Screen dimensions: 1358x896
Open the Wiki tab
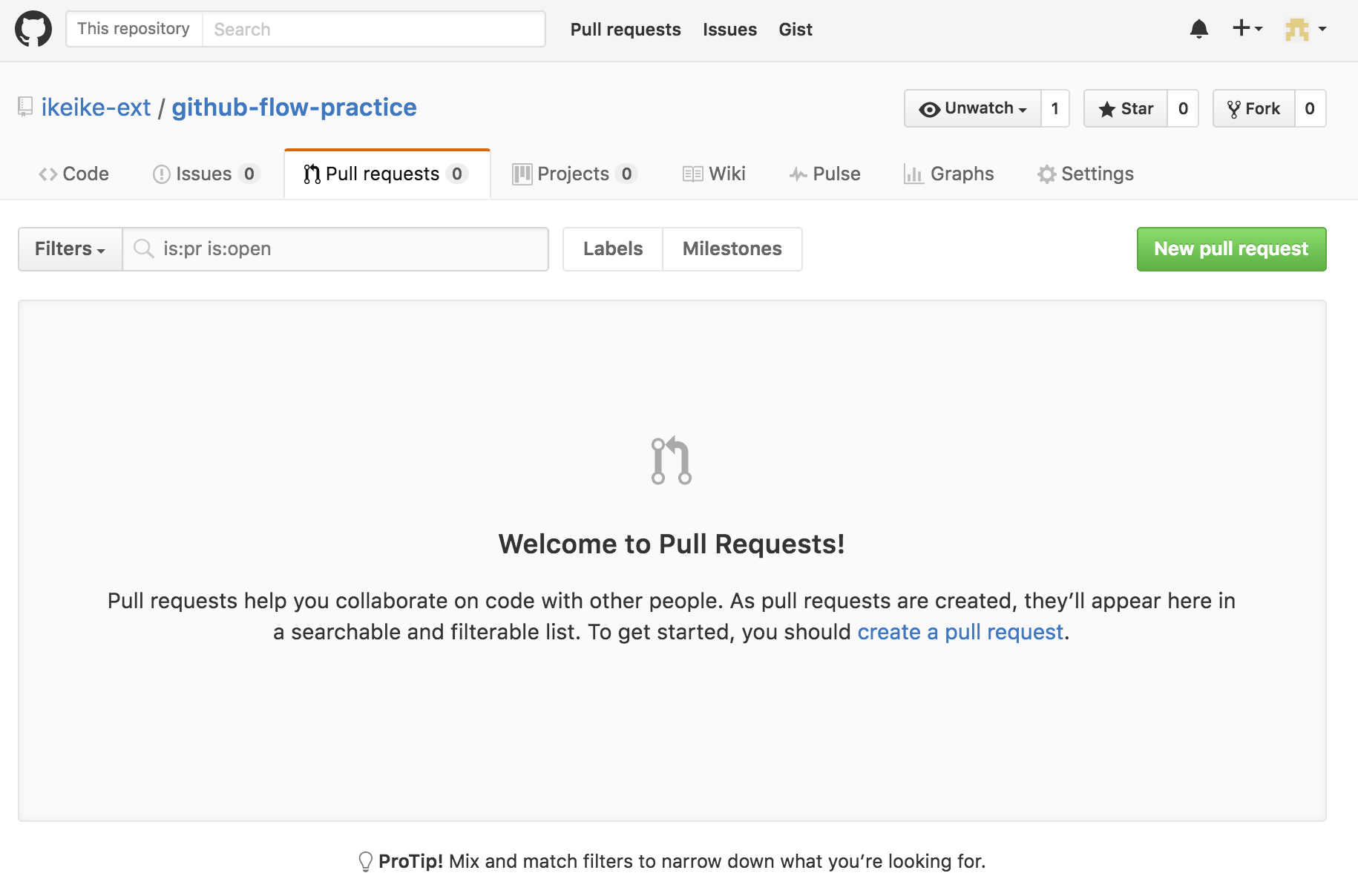[714, 174]
